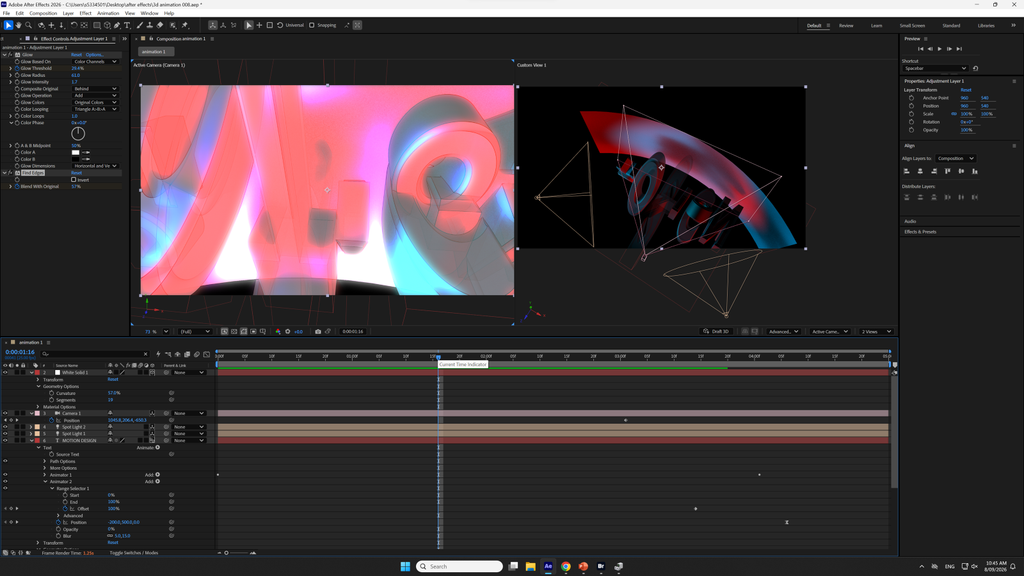This screenshot has height=576, width=1024.
Task: Open the Composition menu
Action: [x=43, y=13]
